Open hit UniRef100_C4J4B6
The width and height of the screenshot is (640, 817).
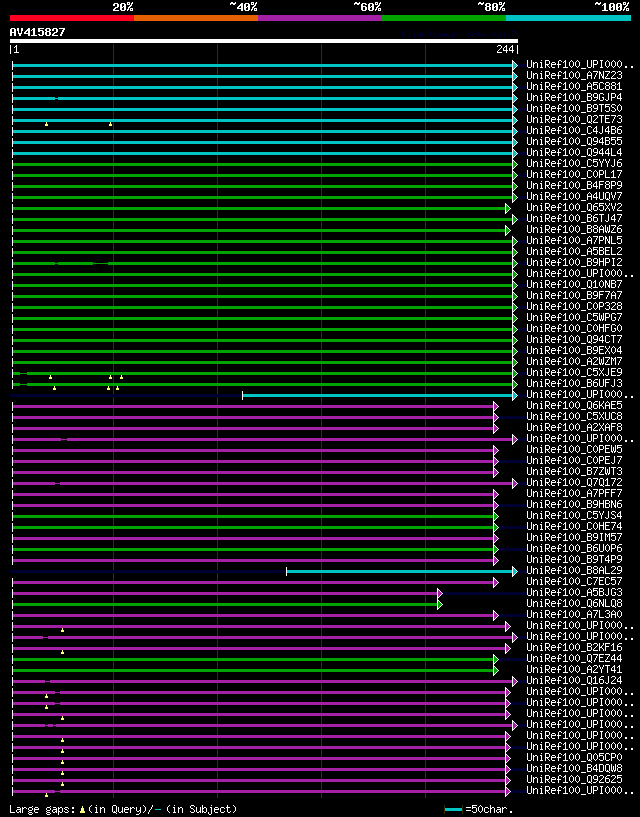click(574, 130)
